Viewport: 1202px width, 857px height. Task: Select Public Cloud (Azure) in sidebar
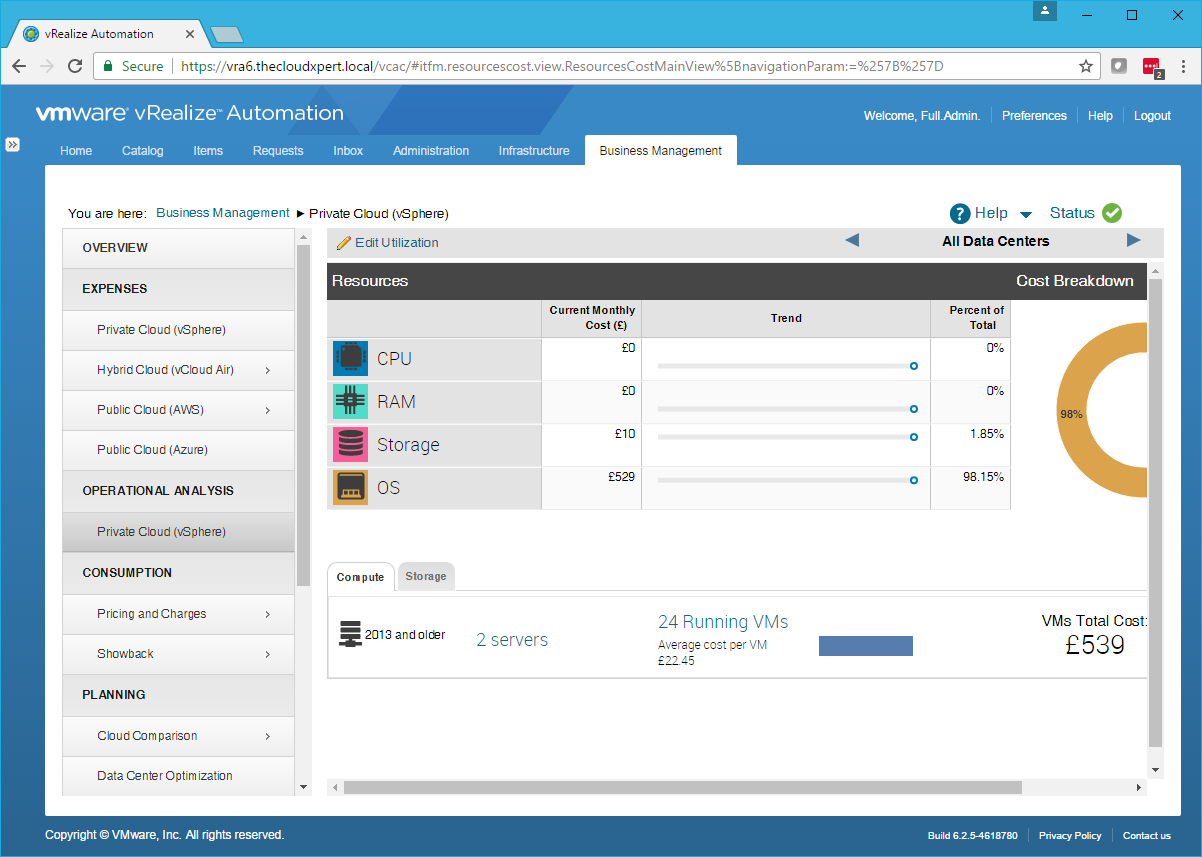pos(152,450)
